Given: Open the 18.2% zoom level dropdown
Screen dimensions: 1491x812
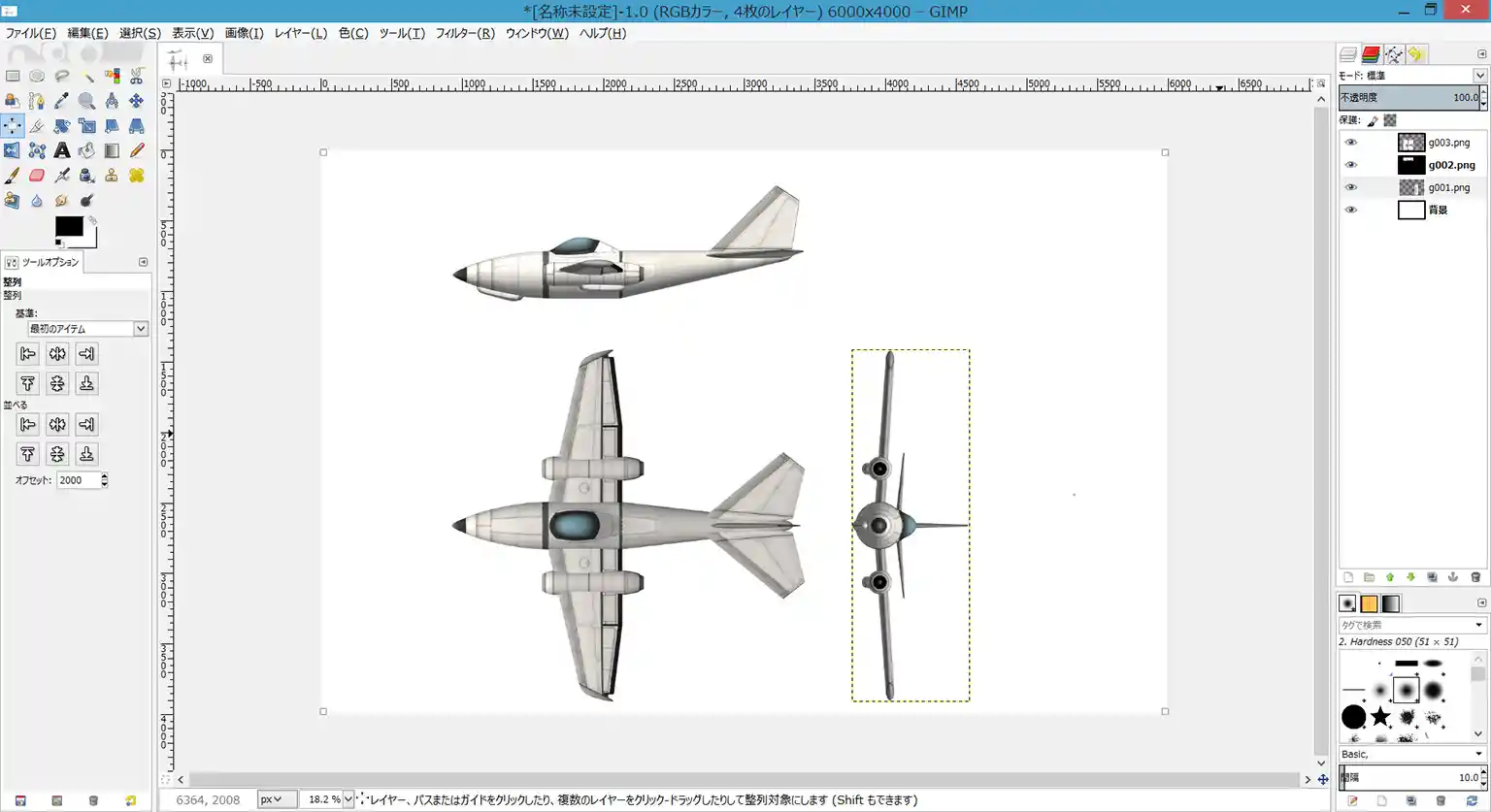Looking at the screenshot, I should tap(348, 799).
